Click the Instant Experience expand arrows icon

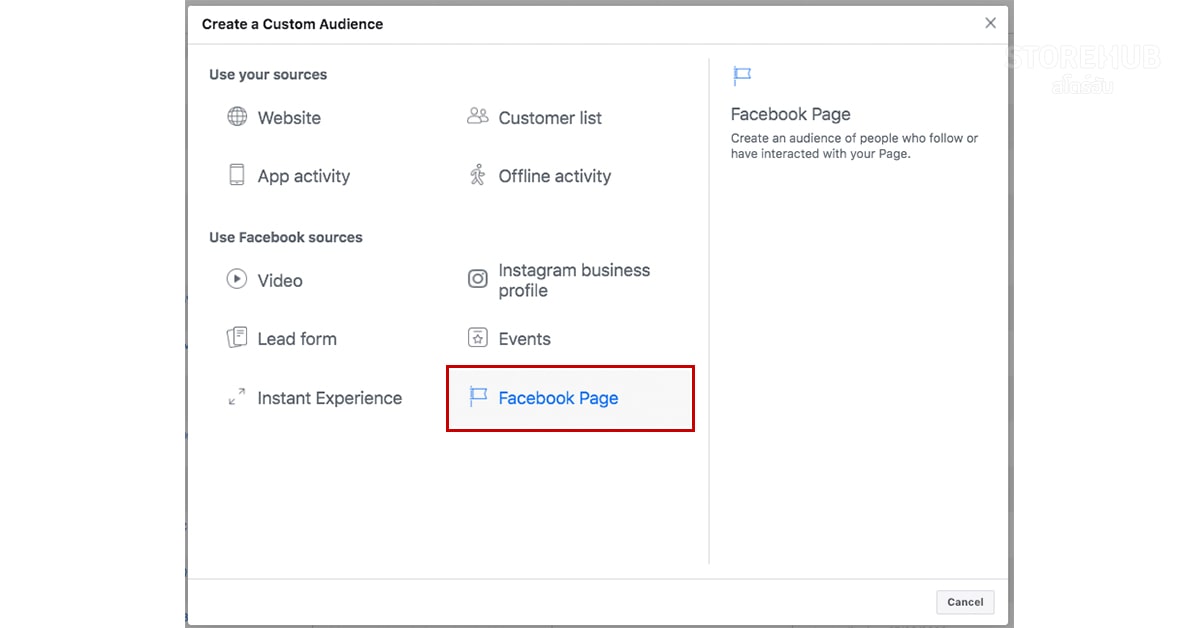click(237, 397)
